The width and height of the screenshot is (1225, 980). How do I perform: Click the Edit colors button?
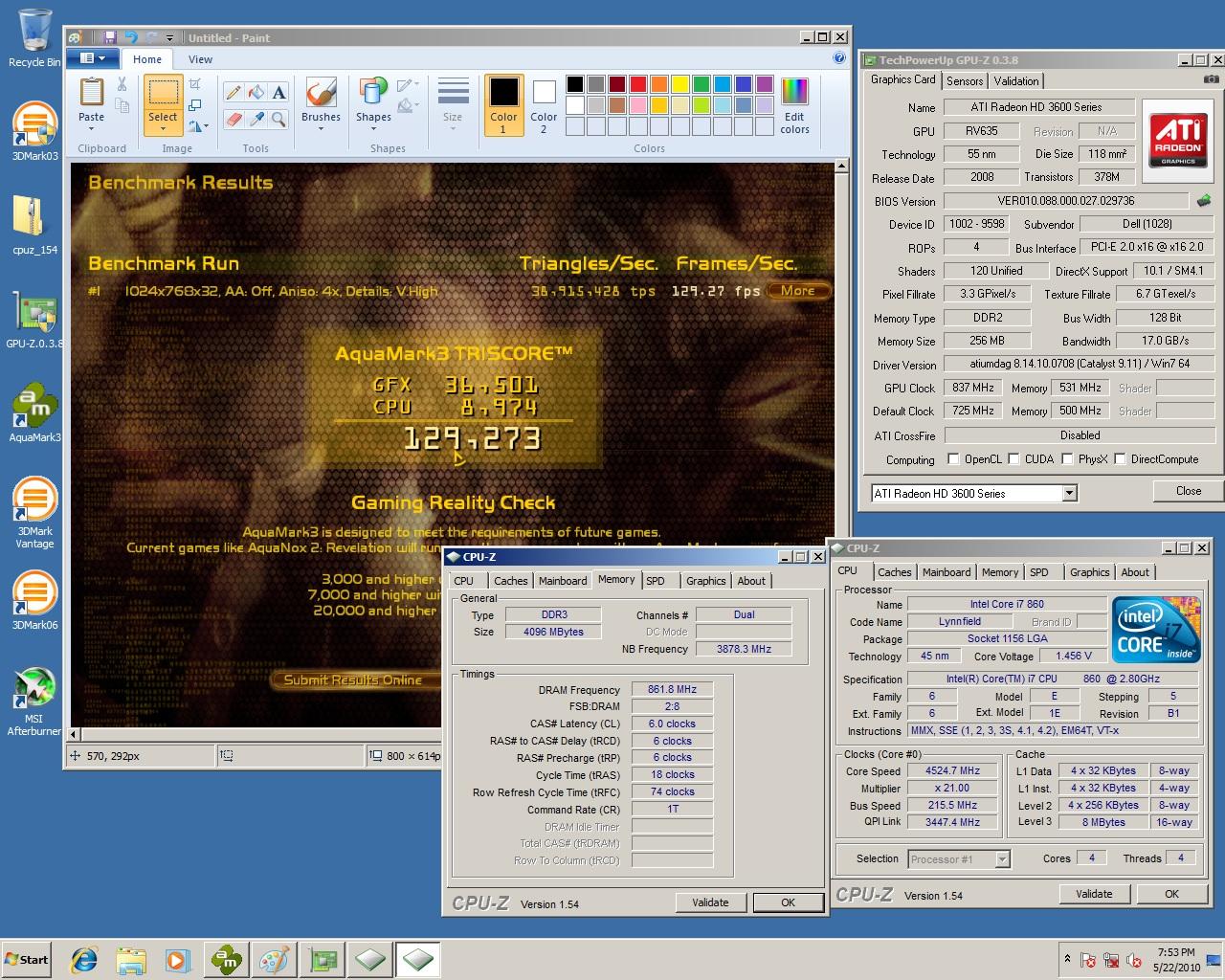coord(794,105)
